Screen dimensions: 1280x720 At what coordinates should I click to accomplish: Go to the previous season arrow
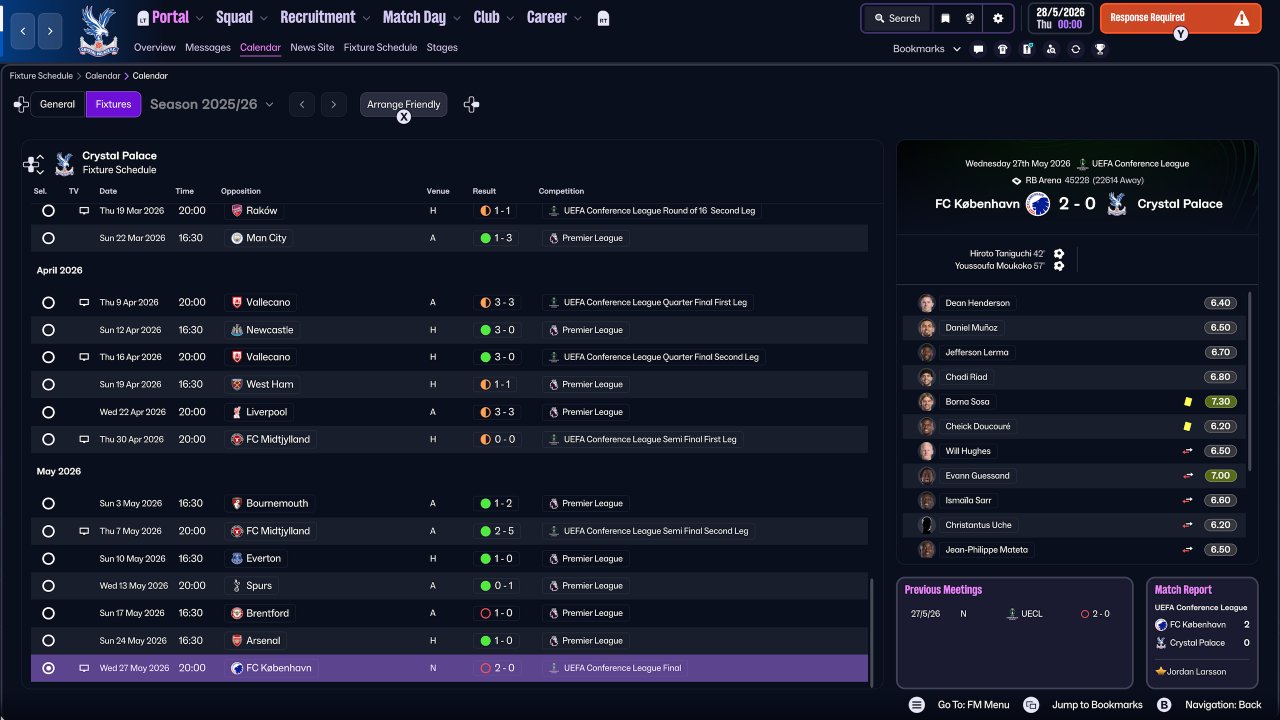(302, 104)
